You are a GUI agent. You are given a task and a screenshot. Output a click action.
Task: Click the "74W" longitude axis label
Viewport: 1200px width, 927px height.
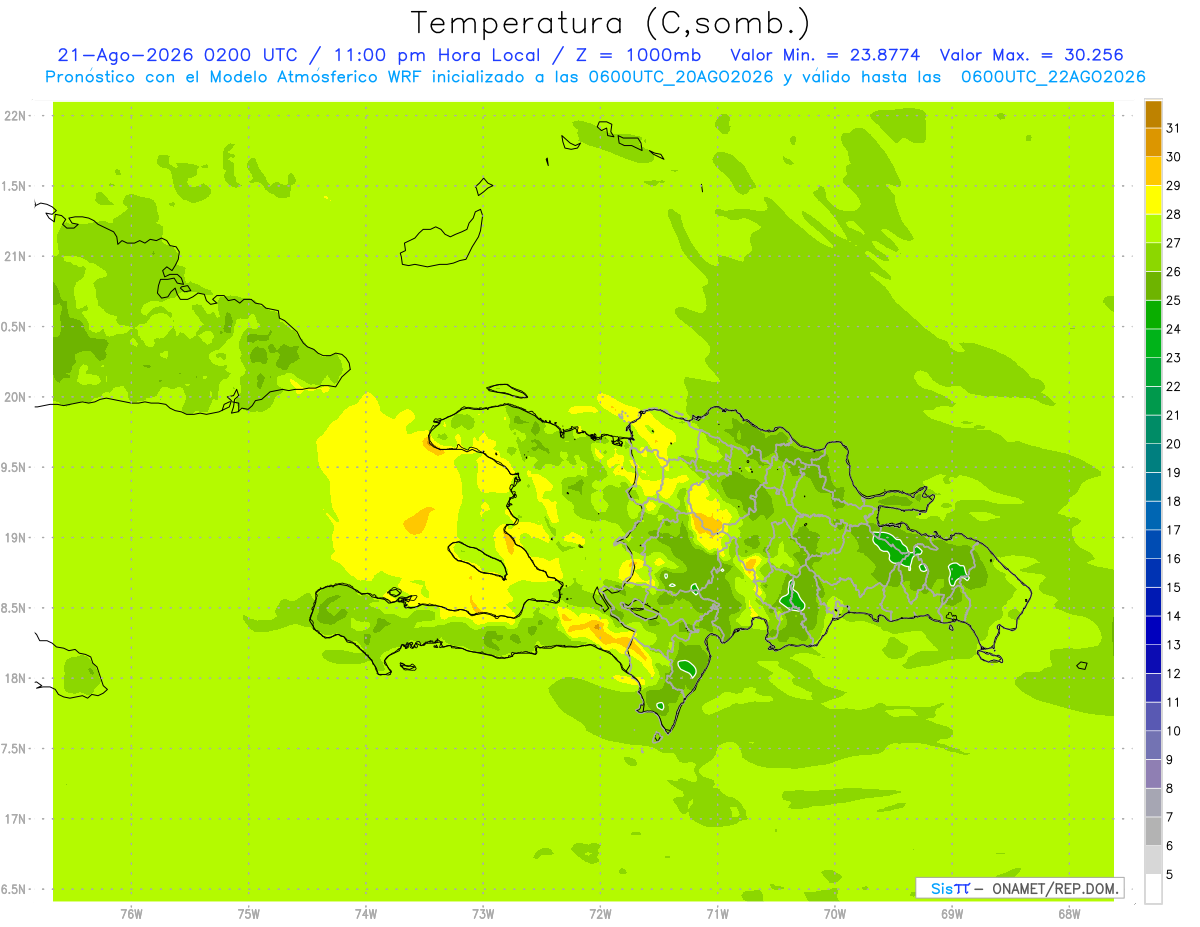tap(365, 913)
